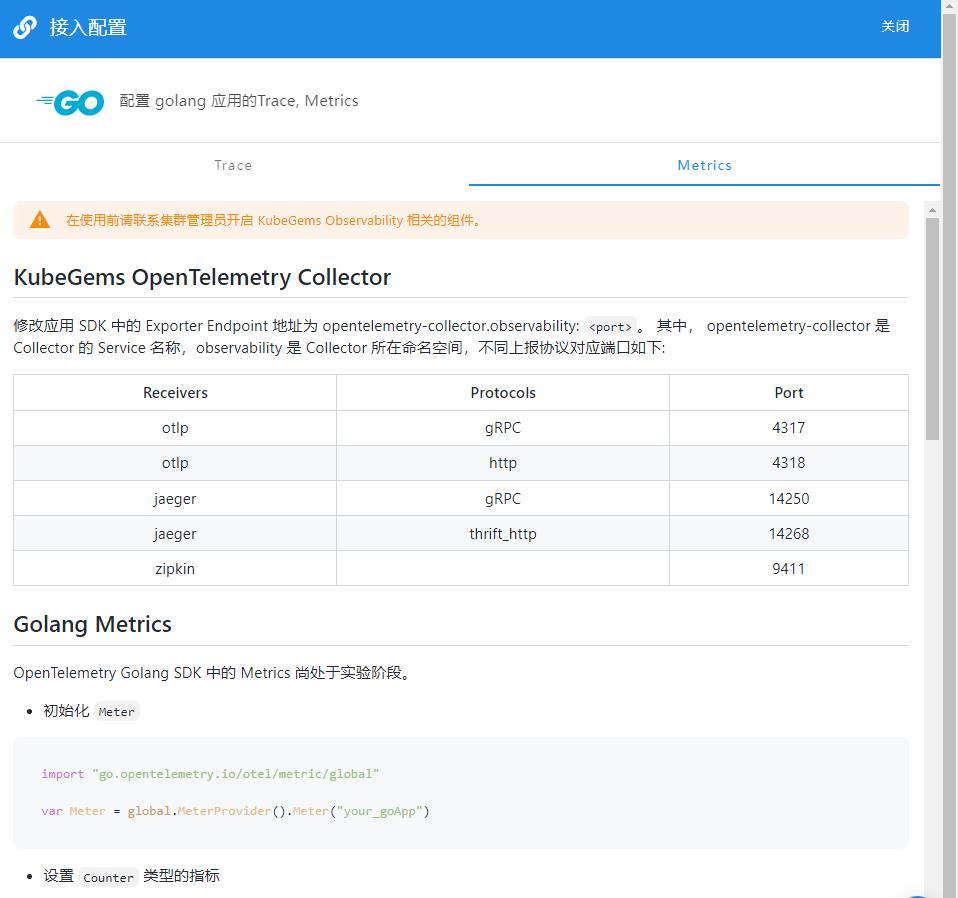Click port value 14250
The width and height of the screenshot is (958, 898).
point(789,498)
